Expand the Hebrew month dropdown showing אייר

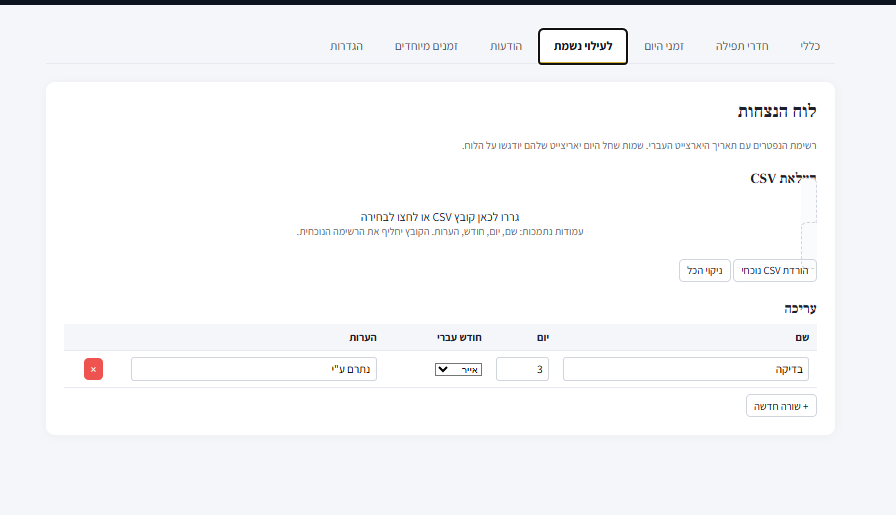[x=458, y=369]
